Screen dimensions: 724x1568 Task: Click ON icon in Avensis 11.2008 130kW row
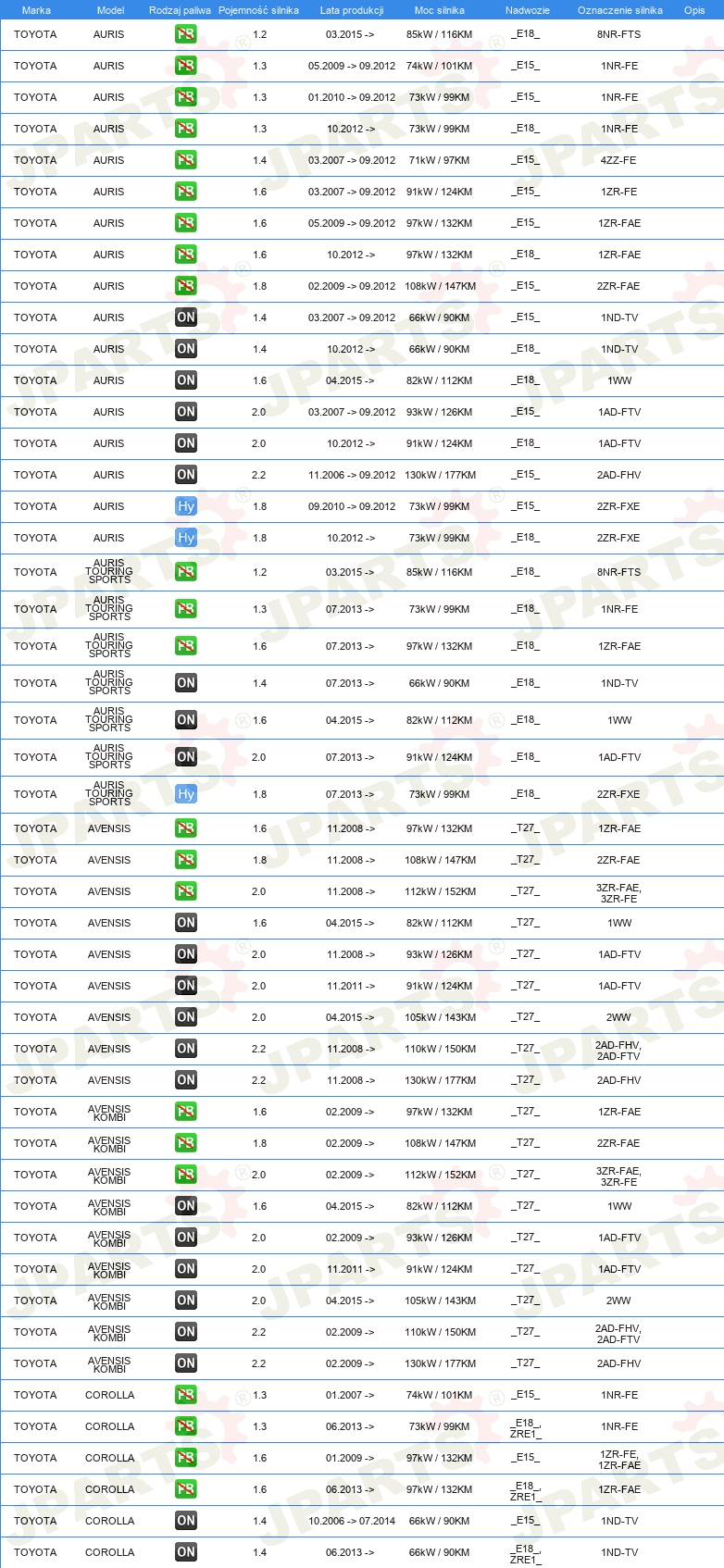(186, 1080)
